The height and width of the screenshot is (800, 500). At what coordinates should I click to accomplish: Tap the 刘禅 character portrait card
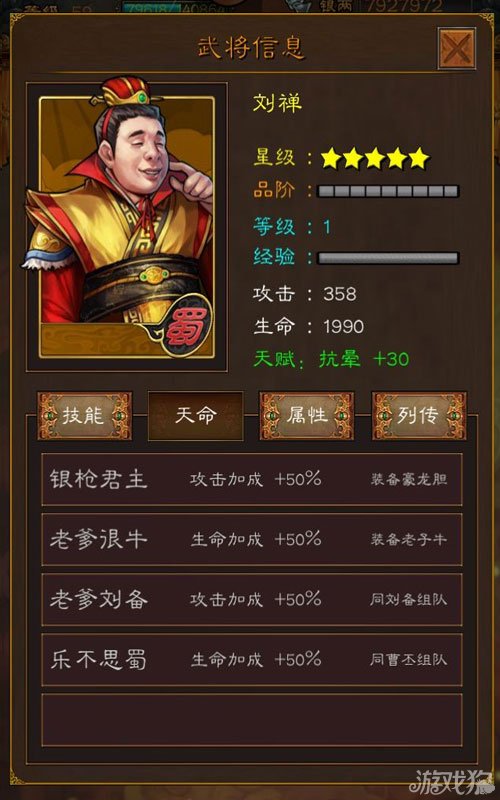tap(127, 227)
